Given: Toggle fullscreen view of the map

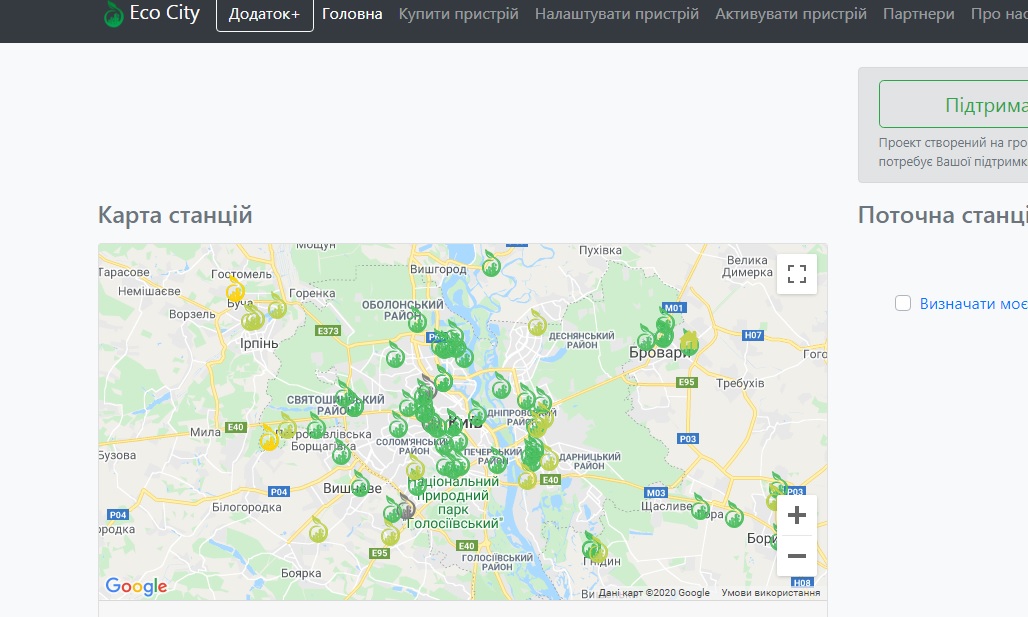Looking at the screenshot, I should (x=796, y=274).
